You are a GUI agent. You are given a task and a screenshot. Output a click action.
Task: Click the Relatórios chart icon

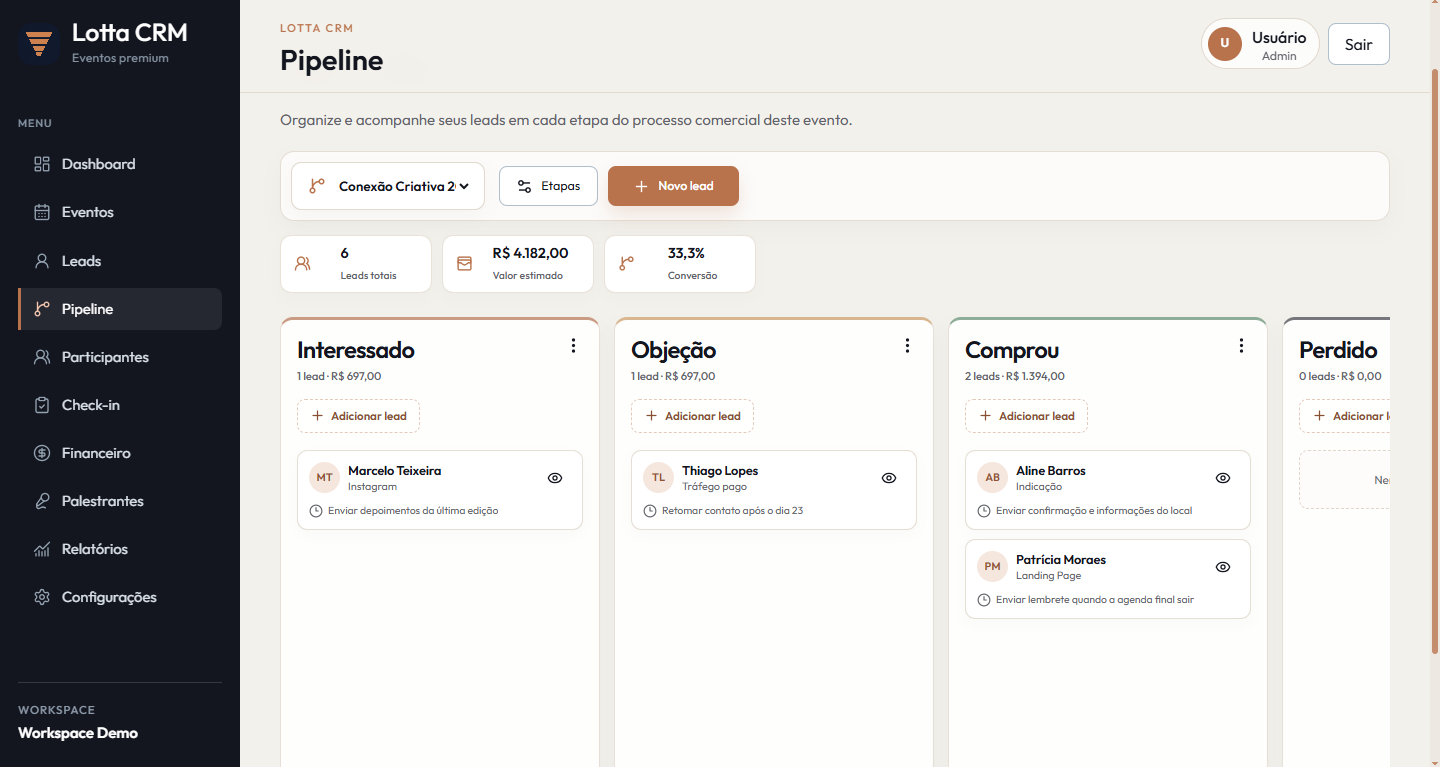click(x=42, y=549)
